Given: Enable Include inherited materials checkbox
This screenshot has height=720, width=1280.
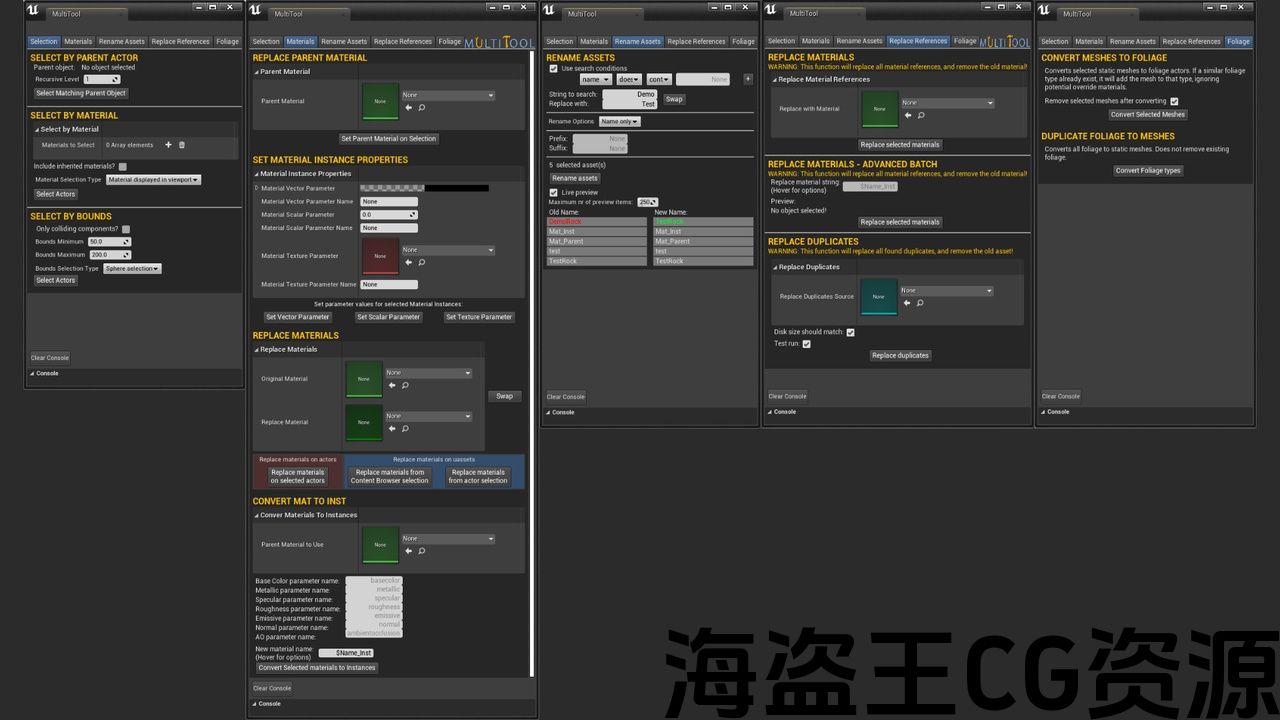Looking at the screenshot, I should 123,166.
